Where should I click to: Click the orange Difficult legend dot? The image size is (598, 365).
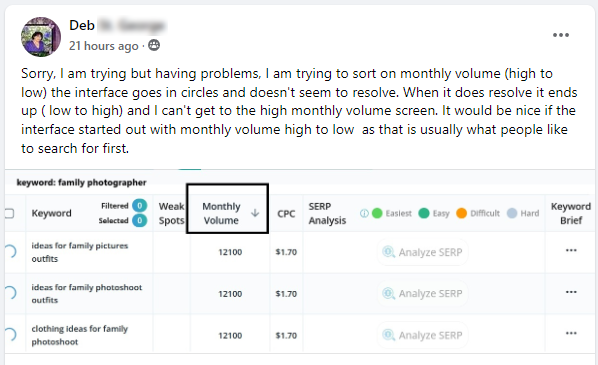tap(461, 213)
